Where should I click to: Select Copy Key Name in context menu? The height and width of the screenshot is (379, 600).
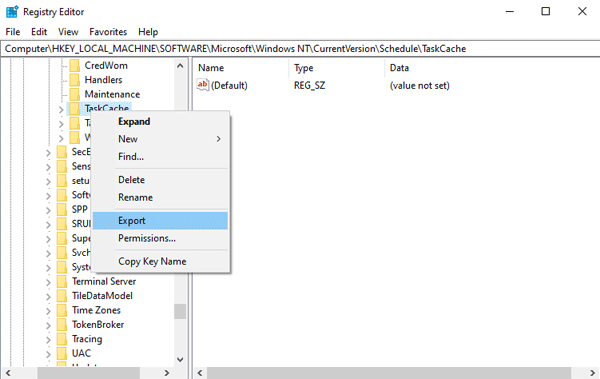(160, 261)
